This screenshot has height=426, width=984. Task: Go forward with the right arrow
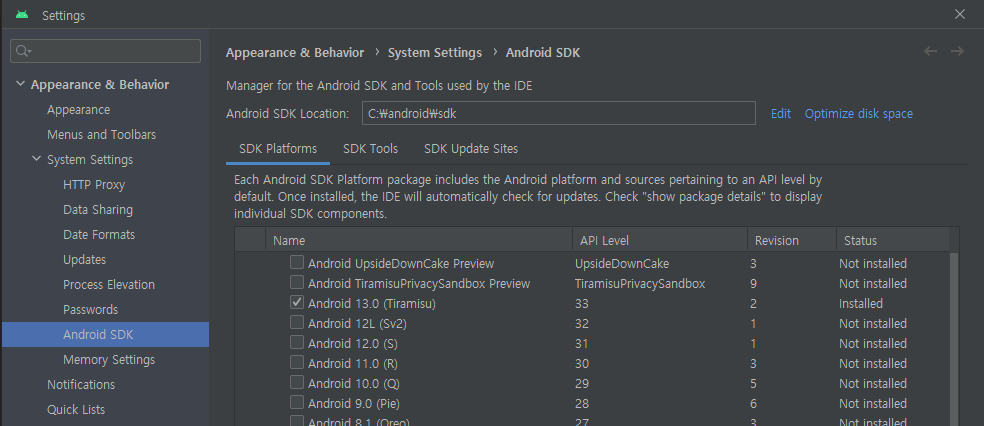957,51
